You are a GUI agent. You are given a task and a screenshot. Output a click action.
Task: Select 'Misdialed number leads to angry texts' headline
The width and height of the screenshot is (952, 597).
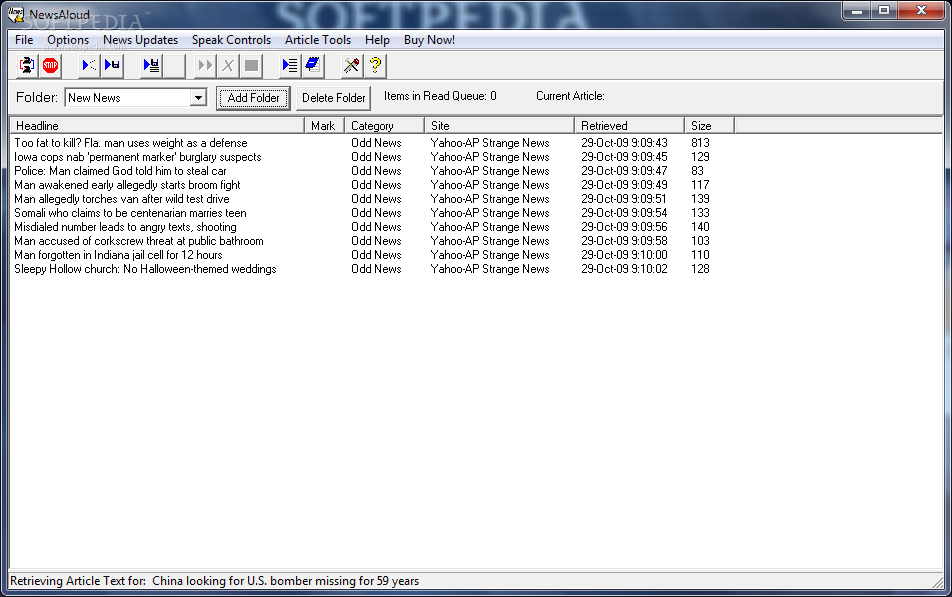pyautogui.click(x=126, y=227)
